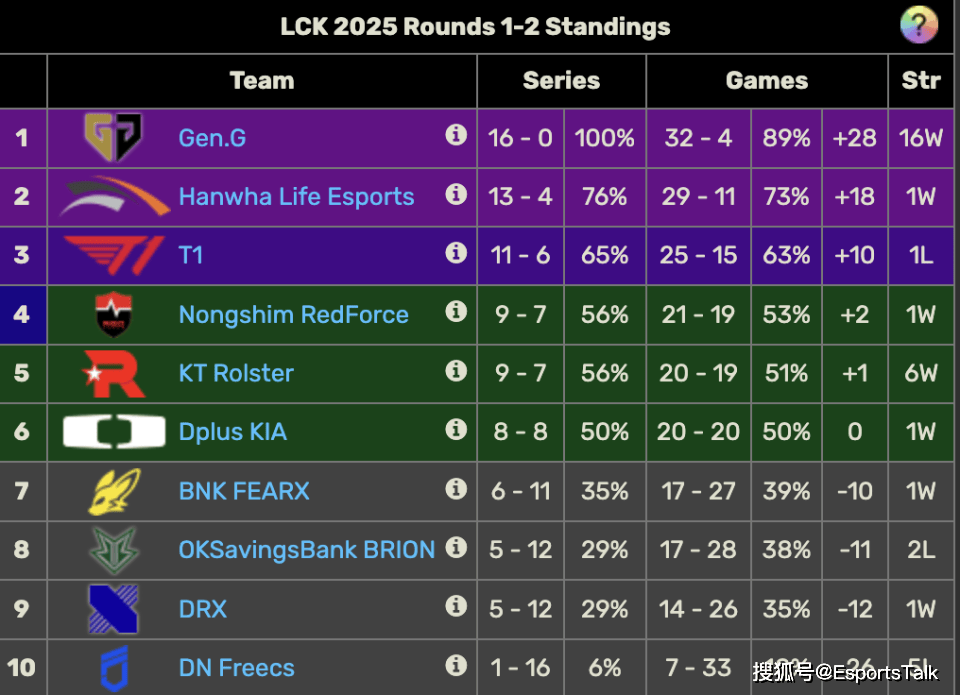Click KT Rolster info icon
This screenshot has width=960, height=695.
click(x=456, y=370)
